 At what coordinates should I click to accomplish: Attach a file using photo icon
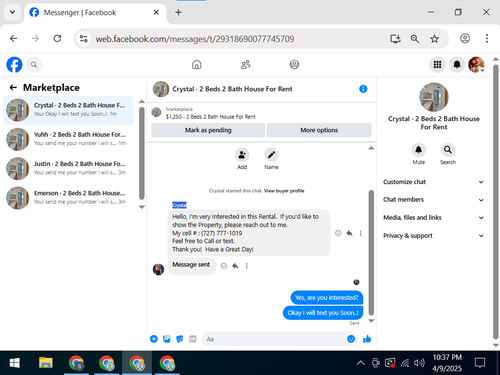point(167,339)
